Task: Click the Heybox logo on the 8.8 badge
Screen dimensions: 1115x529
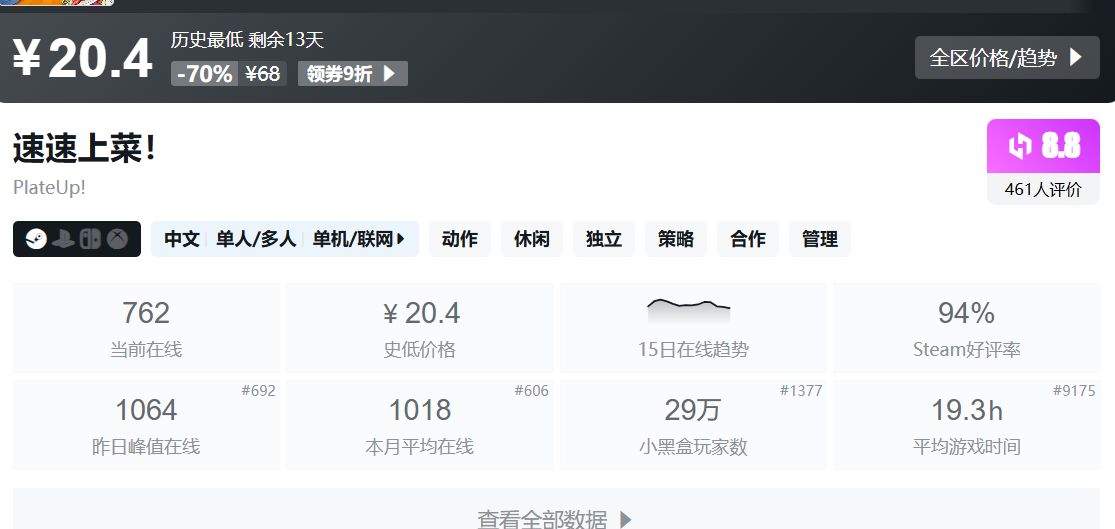Action: (x=1020, y=146)
